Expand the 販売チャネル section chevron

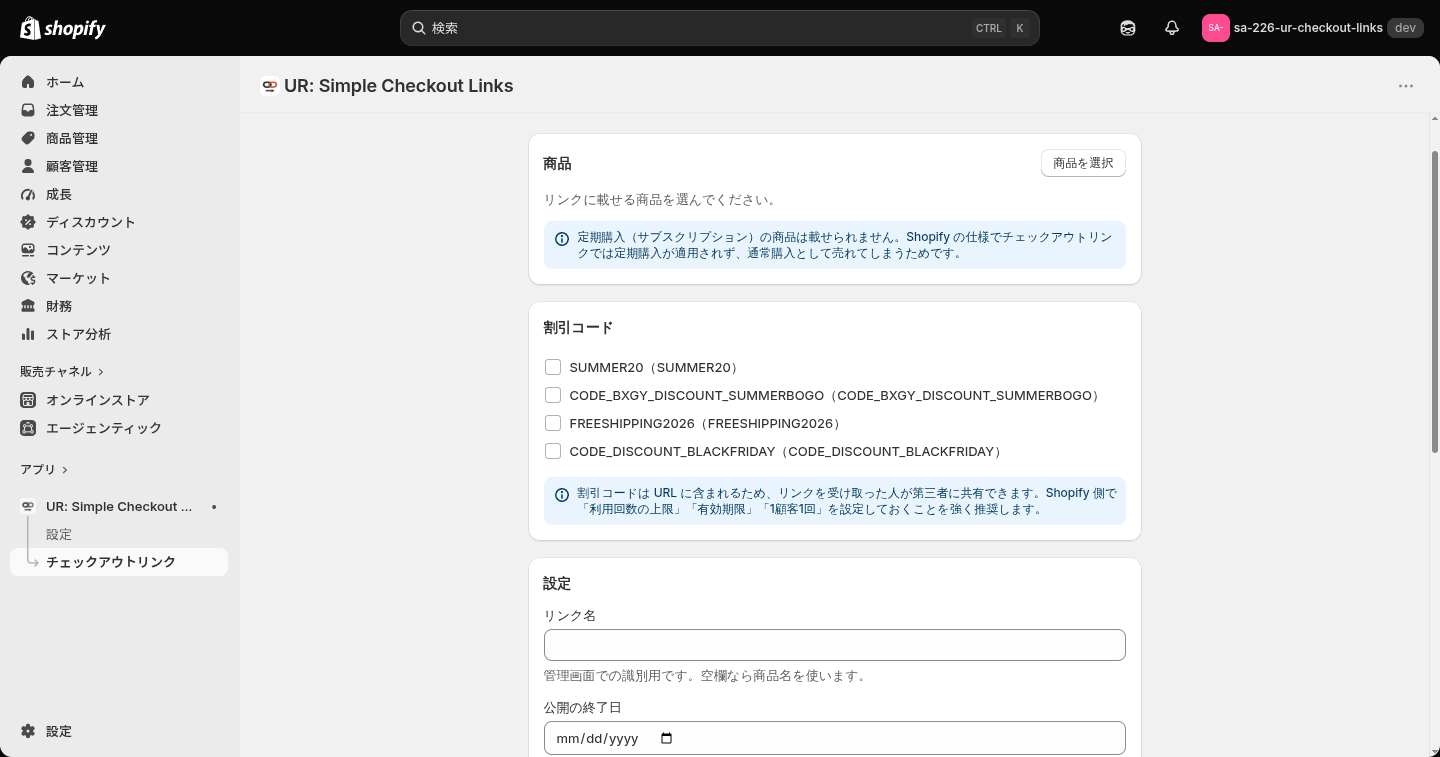pos(101,372)
